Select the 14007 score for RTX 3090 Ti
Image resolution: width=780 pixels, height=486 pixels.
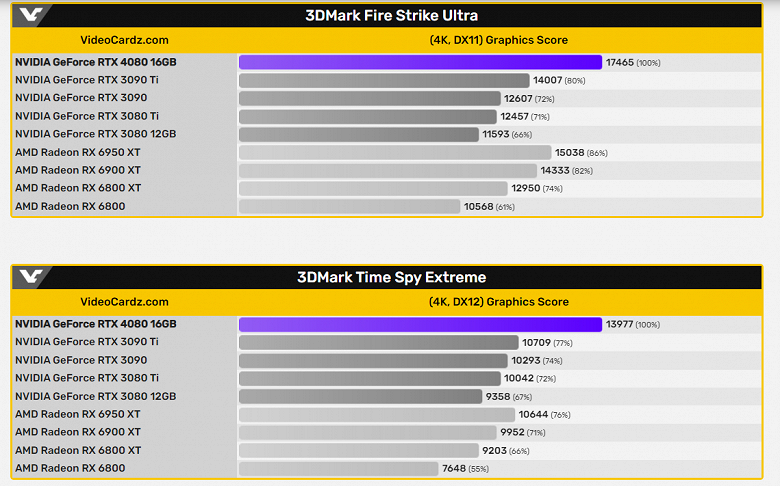[x=548, y=80]
